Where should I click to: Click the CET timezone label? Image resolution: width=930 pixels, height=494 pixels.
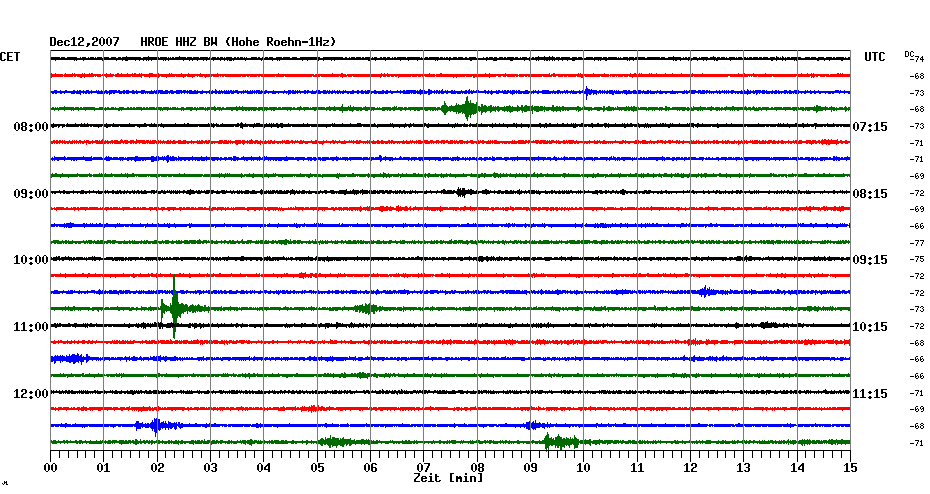click(10, 57)
